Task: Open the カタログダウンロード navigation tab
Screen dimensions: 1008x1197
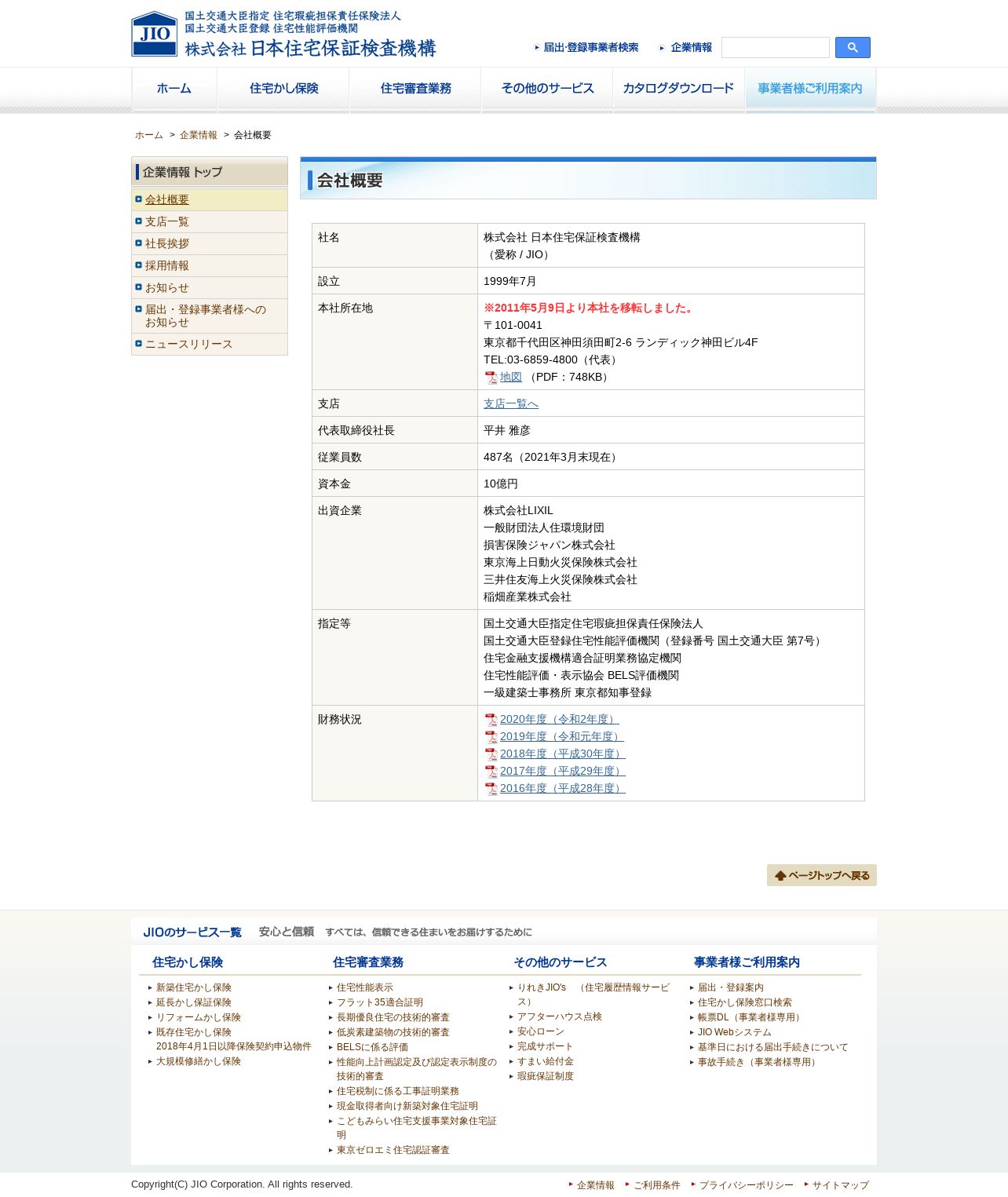Action: 679,89
